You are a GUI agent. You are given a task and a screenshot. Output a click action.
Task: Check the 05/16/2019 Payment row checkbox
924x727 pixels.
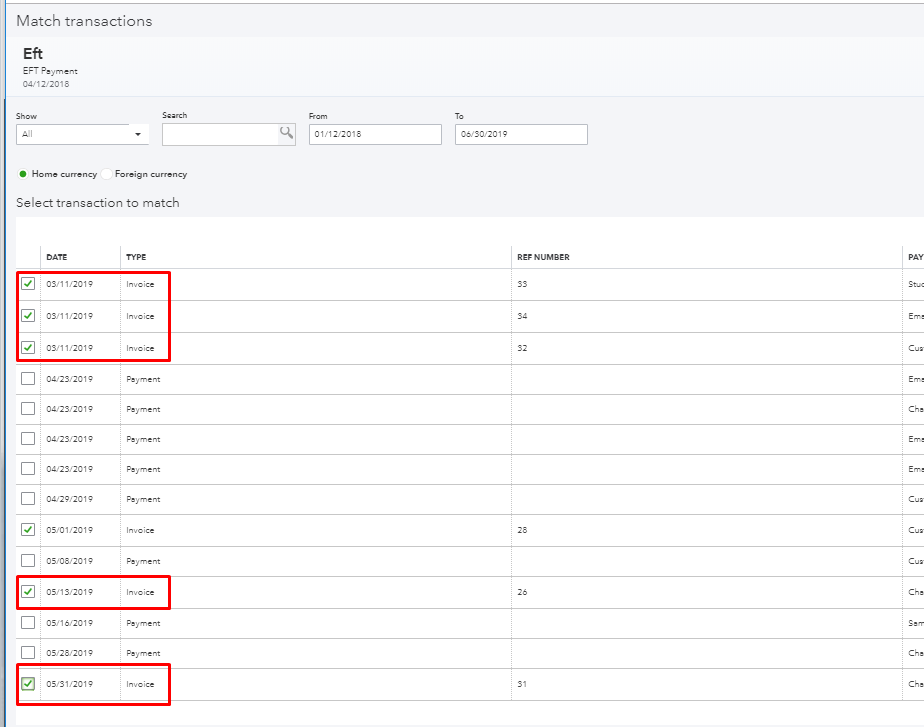pos(28,623)
